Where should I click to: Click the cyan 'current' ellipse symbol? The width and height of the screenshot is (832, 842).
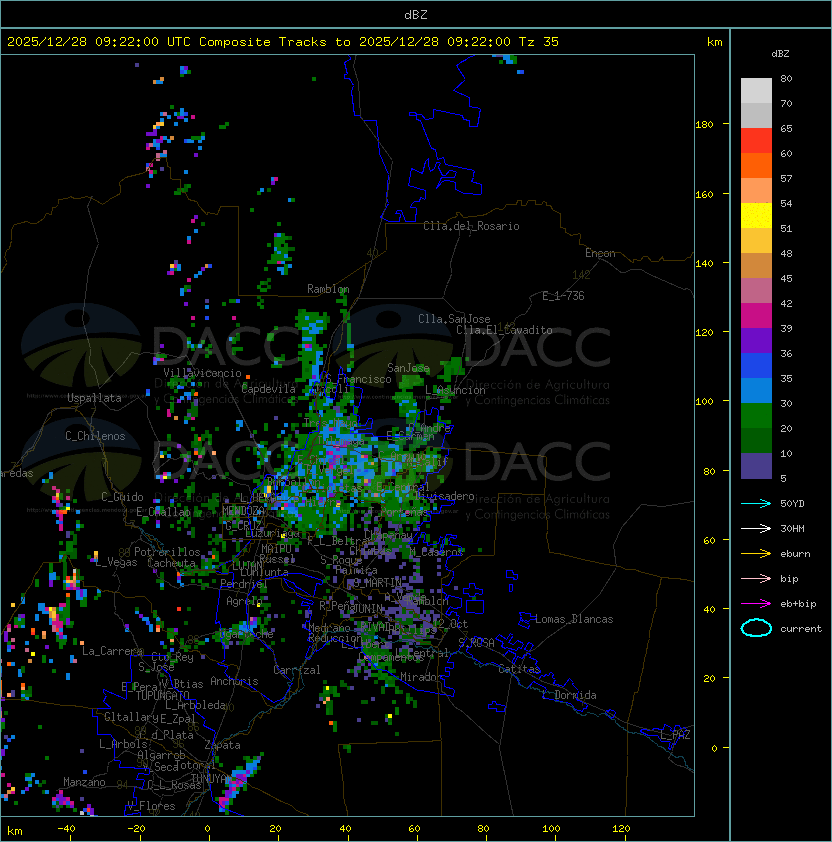(x=756, y=628)
